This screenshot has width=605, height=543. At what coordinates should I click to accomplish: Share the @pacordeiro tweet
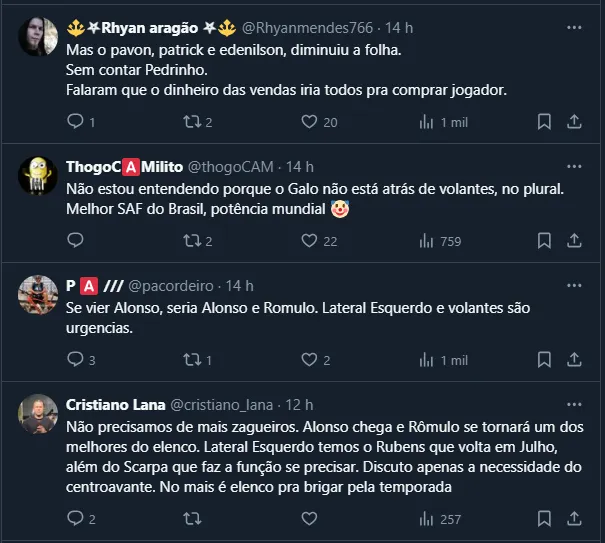pyautogui.click(x=575, y=359)
